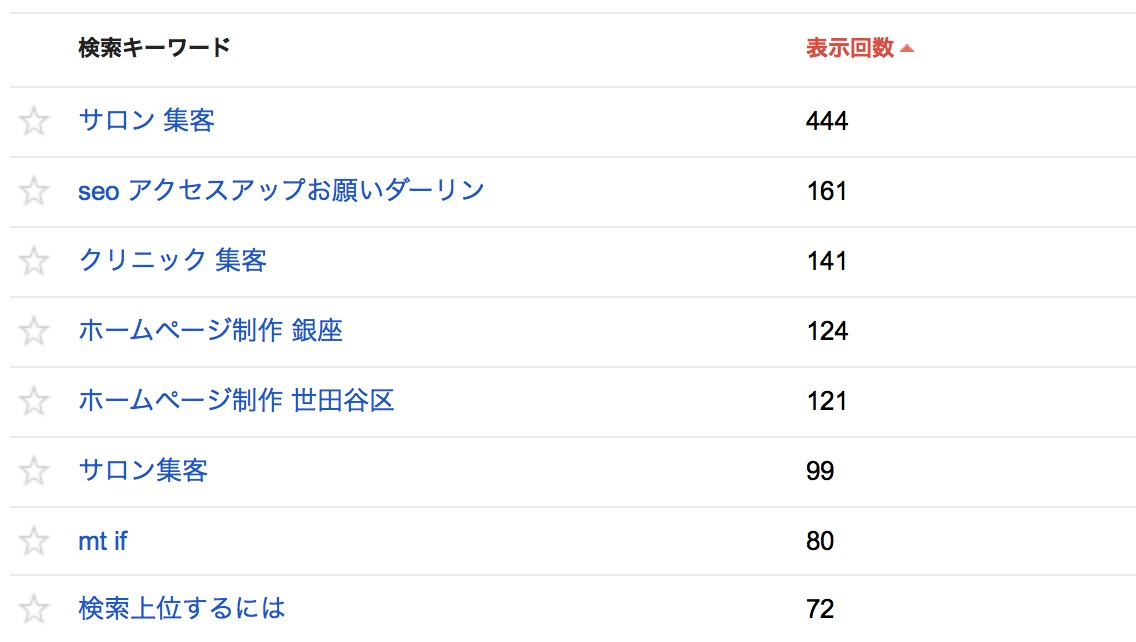Toggle star for クリニック 集客
The width and height of the screenshot is (1136, 642).
[33, 261]
